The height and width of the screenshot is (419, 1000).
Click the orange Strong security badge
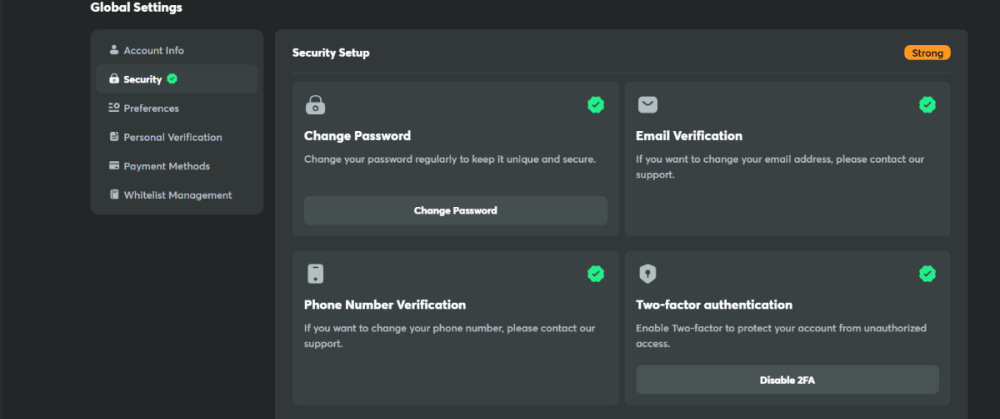click(927, 53)
